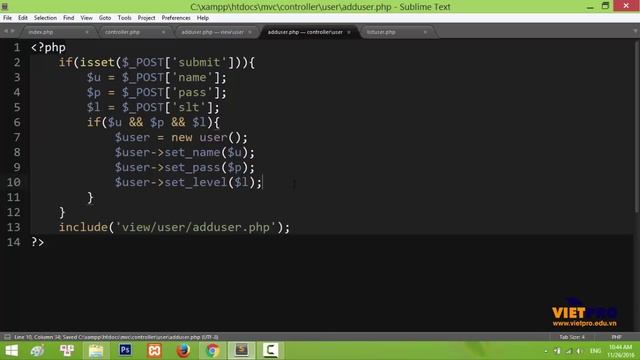Open the Project menu

(x=146, y=18)
